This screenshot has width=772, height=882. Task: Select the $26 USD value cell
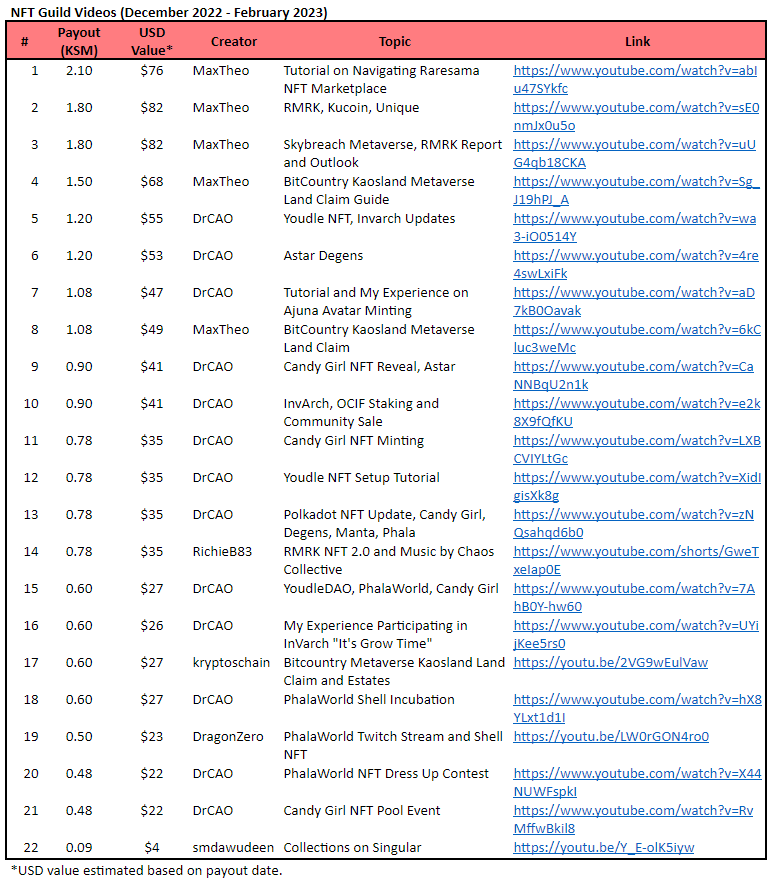tap(152, 626)
